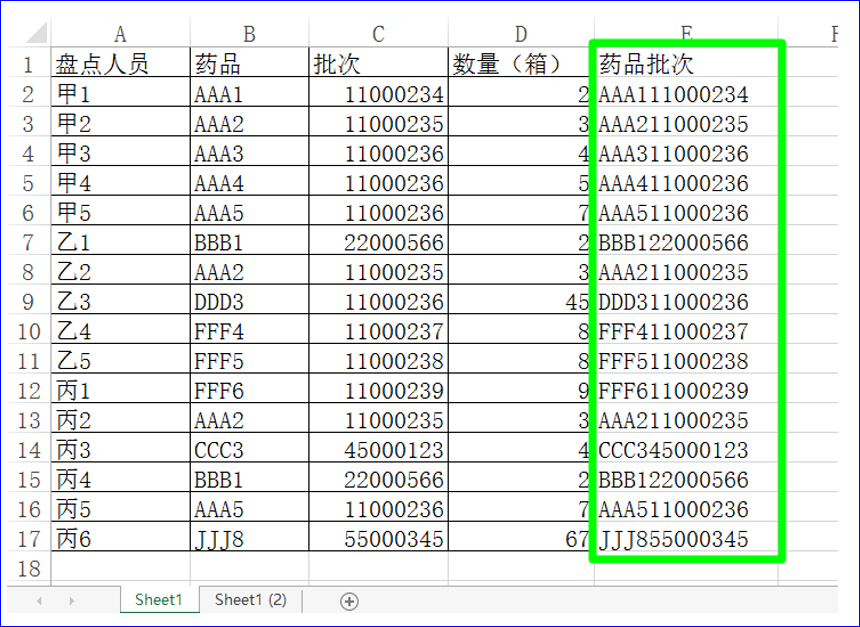Select cell FFF4 in column B
The width and height of the screenshot is (860, 627).
point(250,331)
